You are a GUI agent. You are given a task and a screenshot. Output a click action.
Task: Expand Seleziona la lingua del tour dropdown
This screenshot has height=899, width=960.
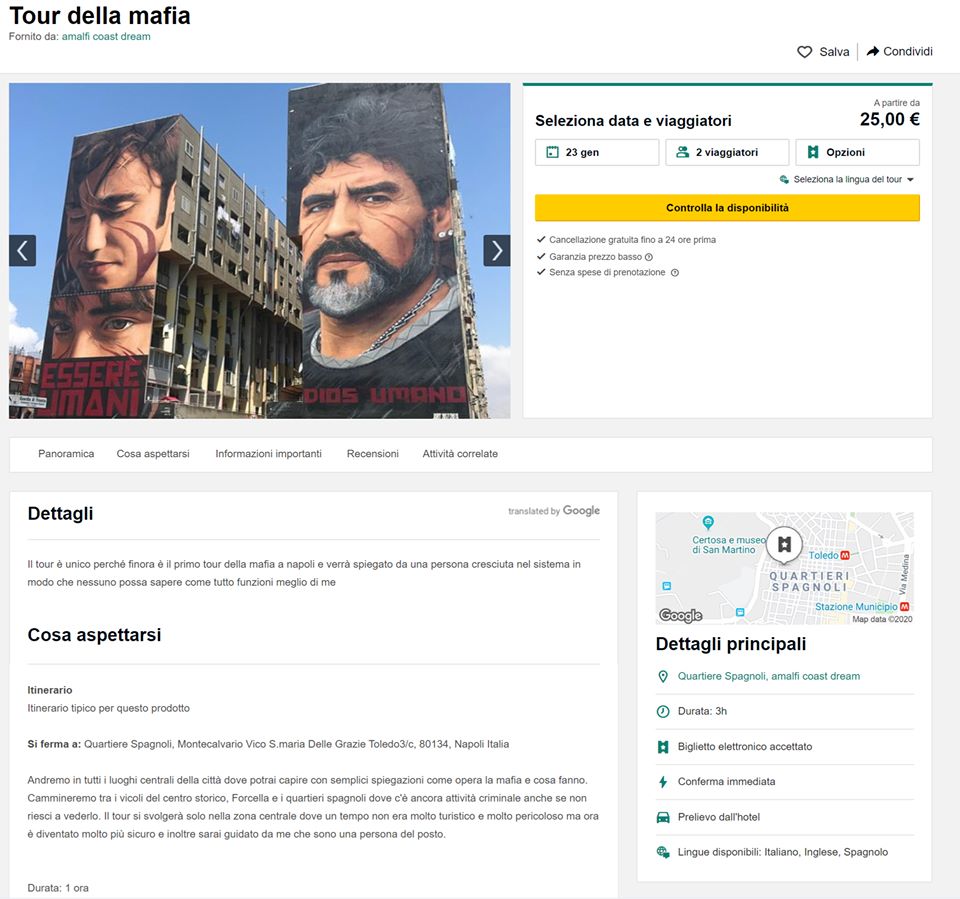coord(847,180)
